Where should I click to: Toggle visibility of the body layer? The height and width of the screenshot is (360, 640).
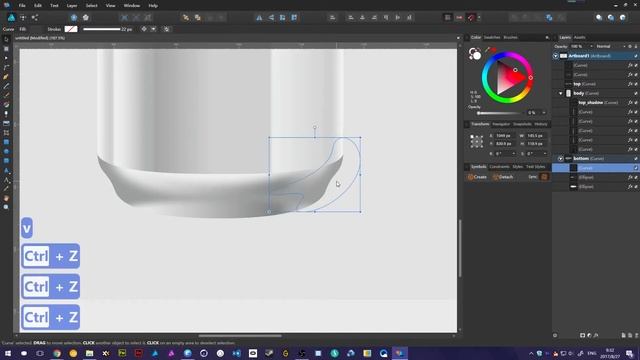pyautogui.click(x=636, y=93)
